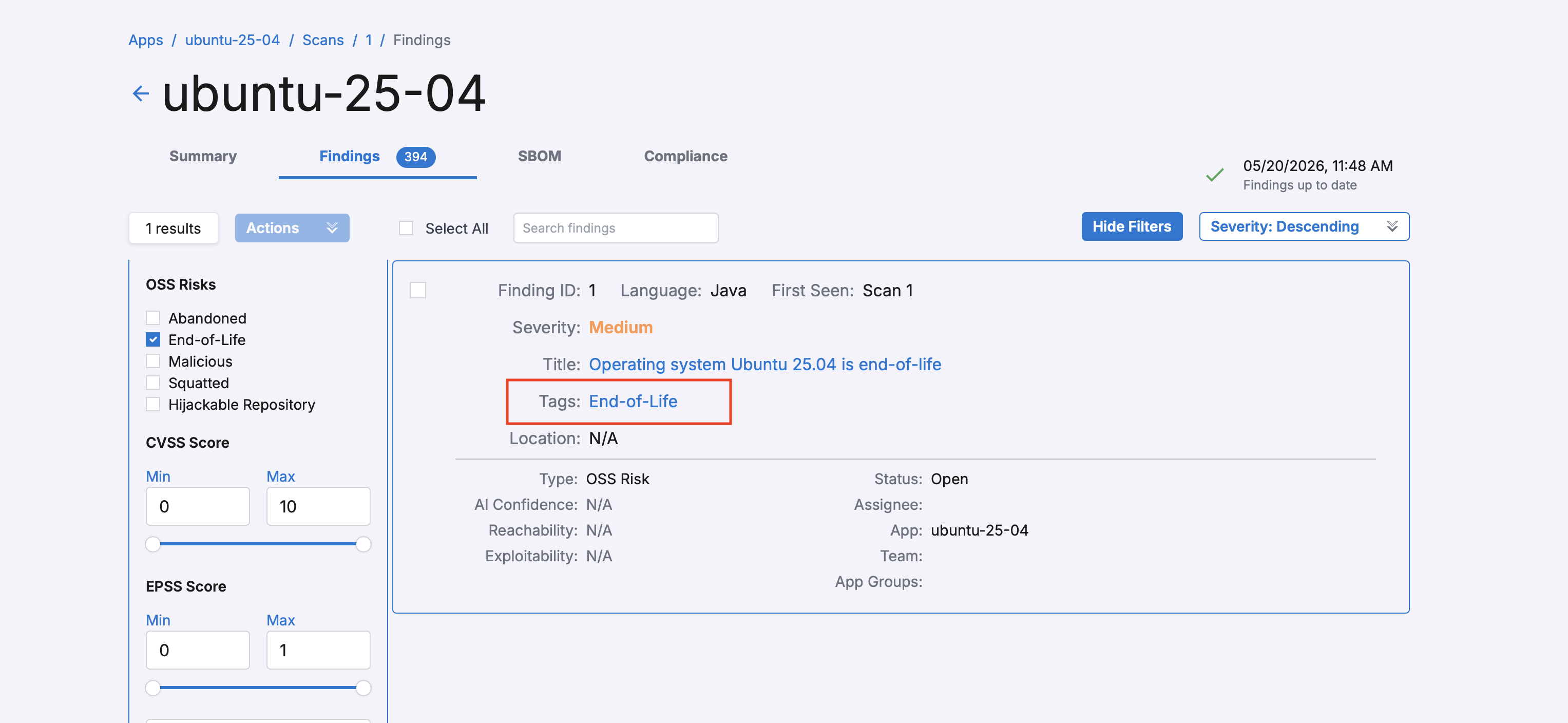
Task: Open the Actions dropdown
Action: pyautogui.click(x=292, y=227)
